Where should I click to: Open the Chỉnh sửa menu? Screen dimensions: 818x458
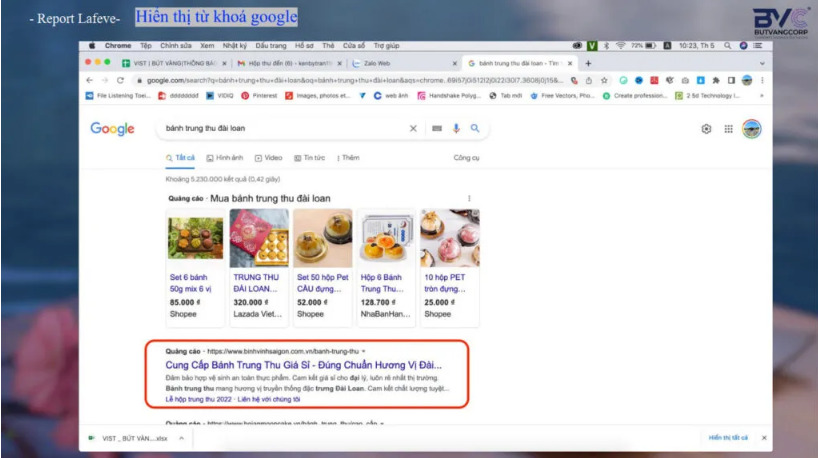(176, 46)
